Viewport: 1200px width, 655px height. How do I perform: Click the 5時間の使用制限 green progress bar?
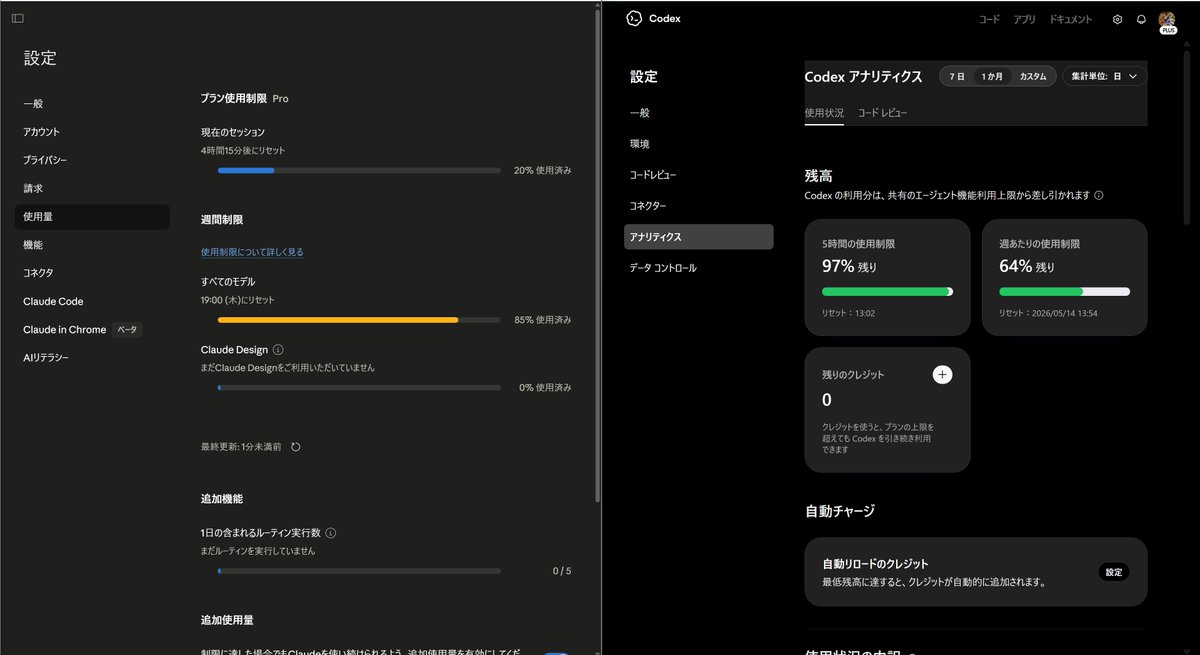[x=887, y=291]
